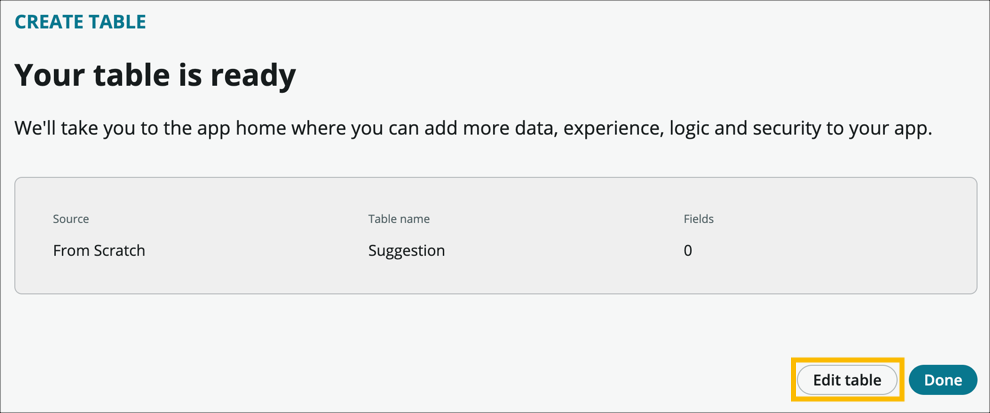Click the 'Suggestion' table name value
Screen dimensions: 990x413
406,250
